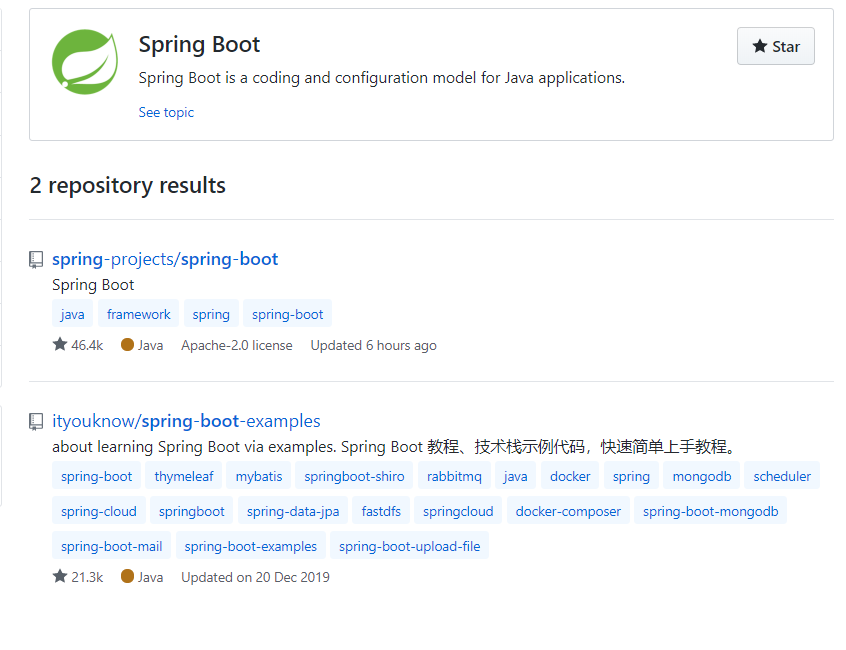The width and height of the screenshot is (846, 650).
Task: Star the Spring Boot topic
Action: pos(775,46)
